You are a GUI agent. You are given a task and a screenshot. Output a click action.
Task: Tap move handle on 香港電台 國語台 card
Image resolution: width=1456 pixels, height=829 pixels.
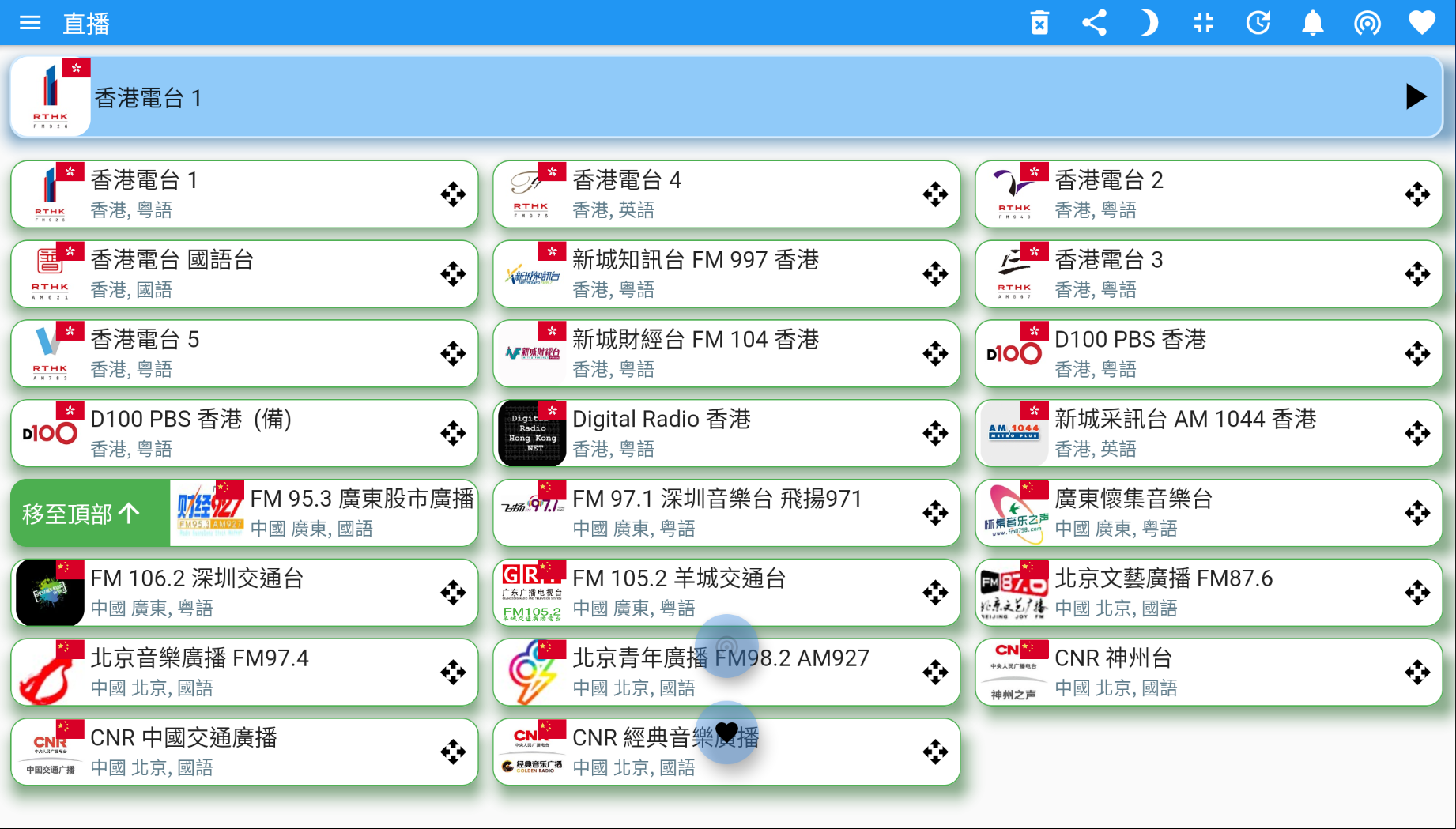click(x=453, y=274)
